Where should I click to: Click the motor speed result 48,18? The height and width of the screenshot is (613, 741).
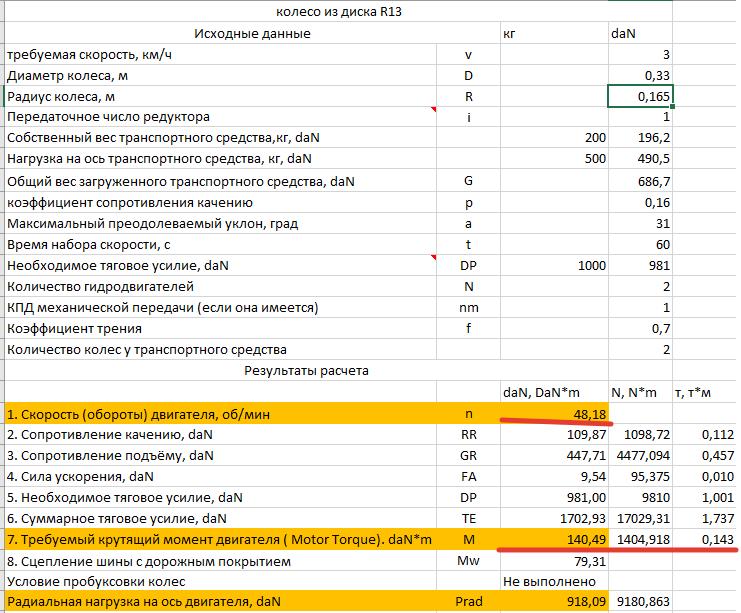553,413
